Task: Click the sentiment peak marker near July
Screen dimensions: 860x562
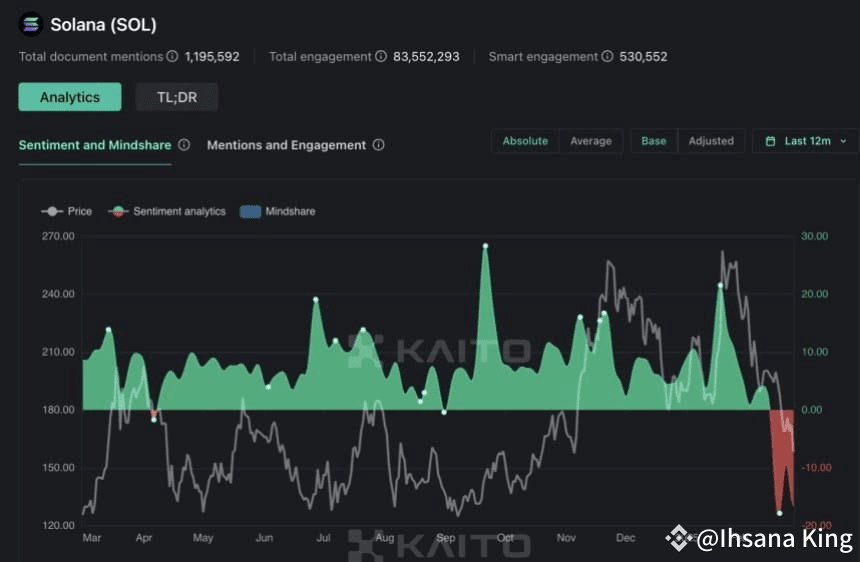Action: pyautogui.click(x=316, y=299)
